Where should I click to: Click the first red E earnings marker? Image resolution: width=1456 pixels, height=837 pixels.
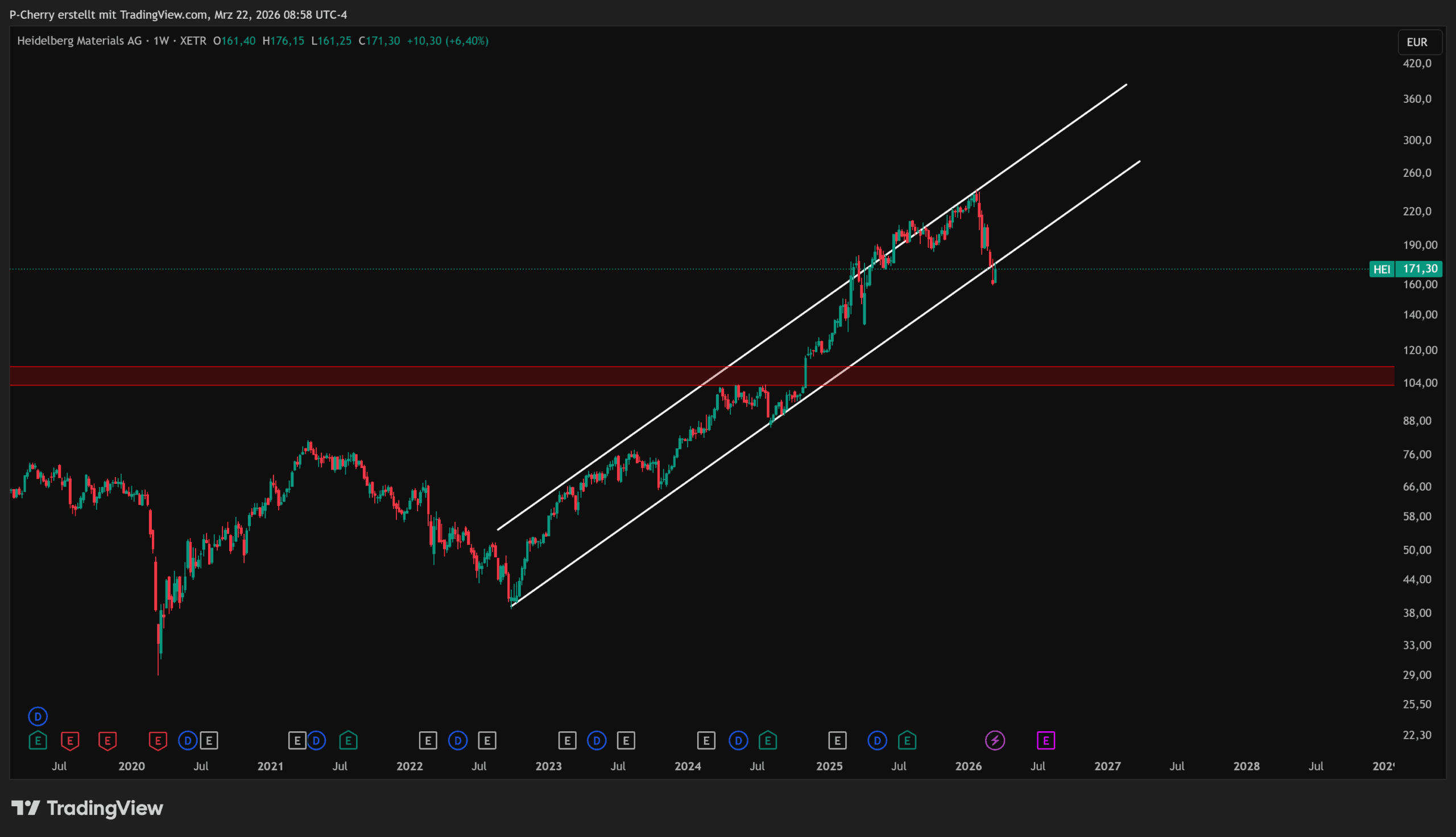click(70, 740)
